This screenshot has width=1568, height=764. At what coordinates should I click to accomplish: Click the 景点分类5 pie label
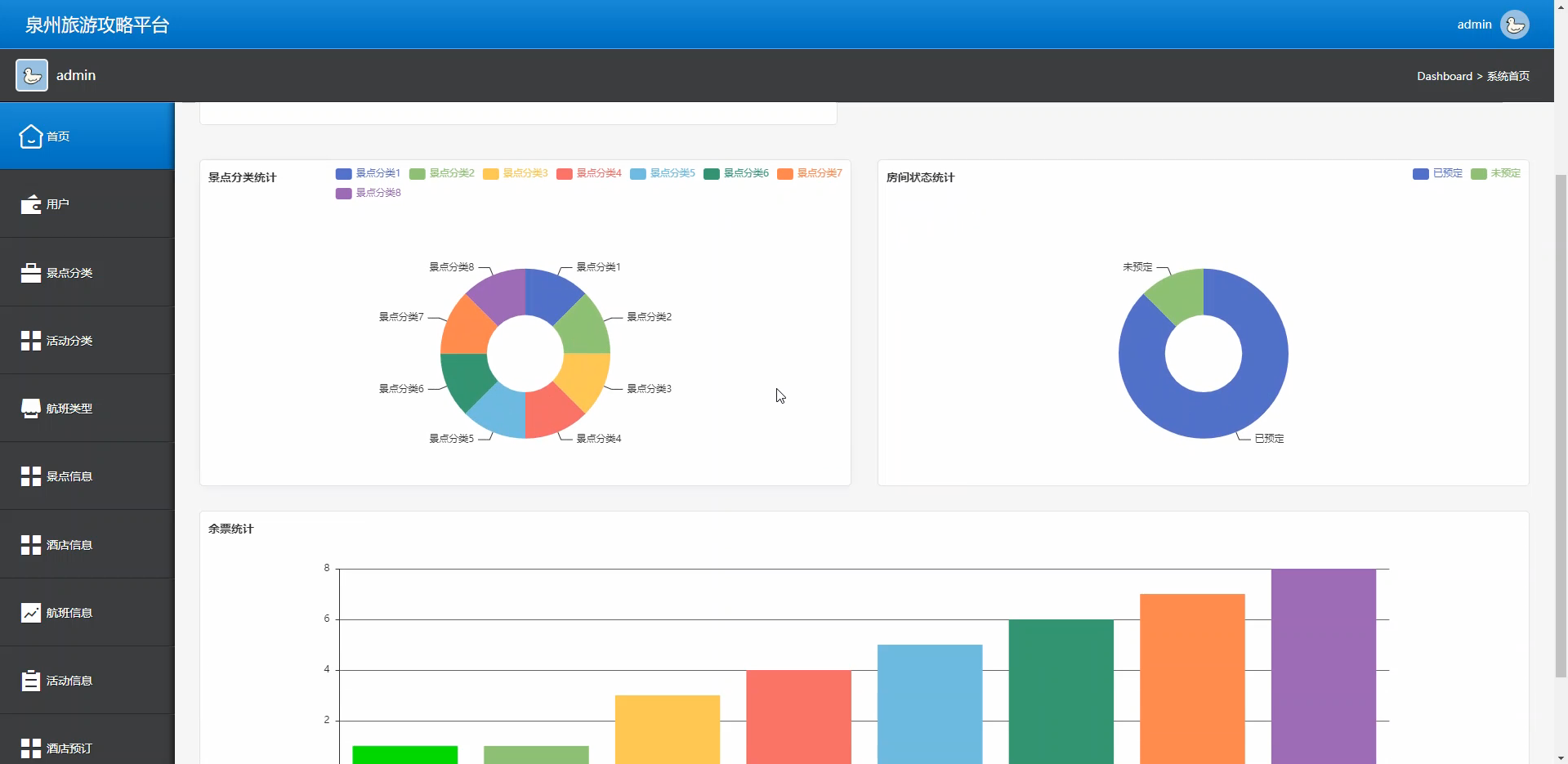tap(452, 439)
